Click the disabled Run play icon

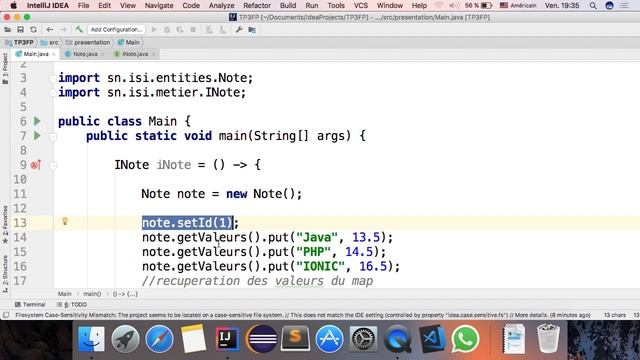coord(154,29)
